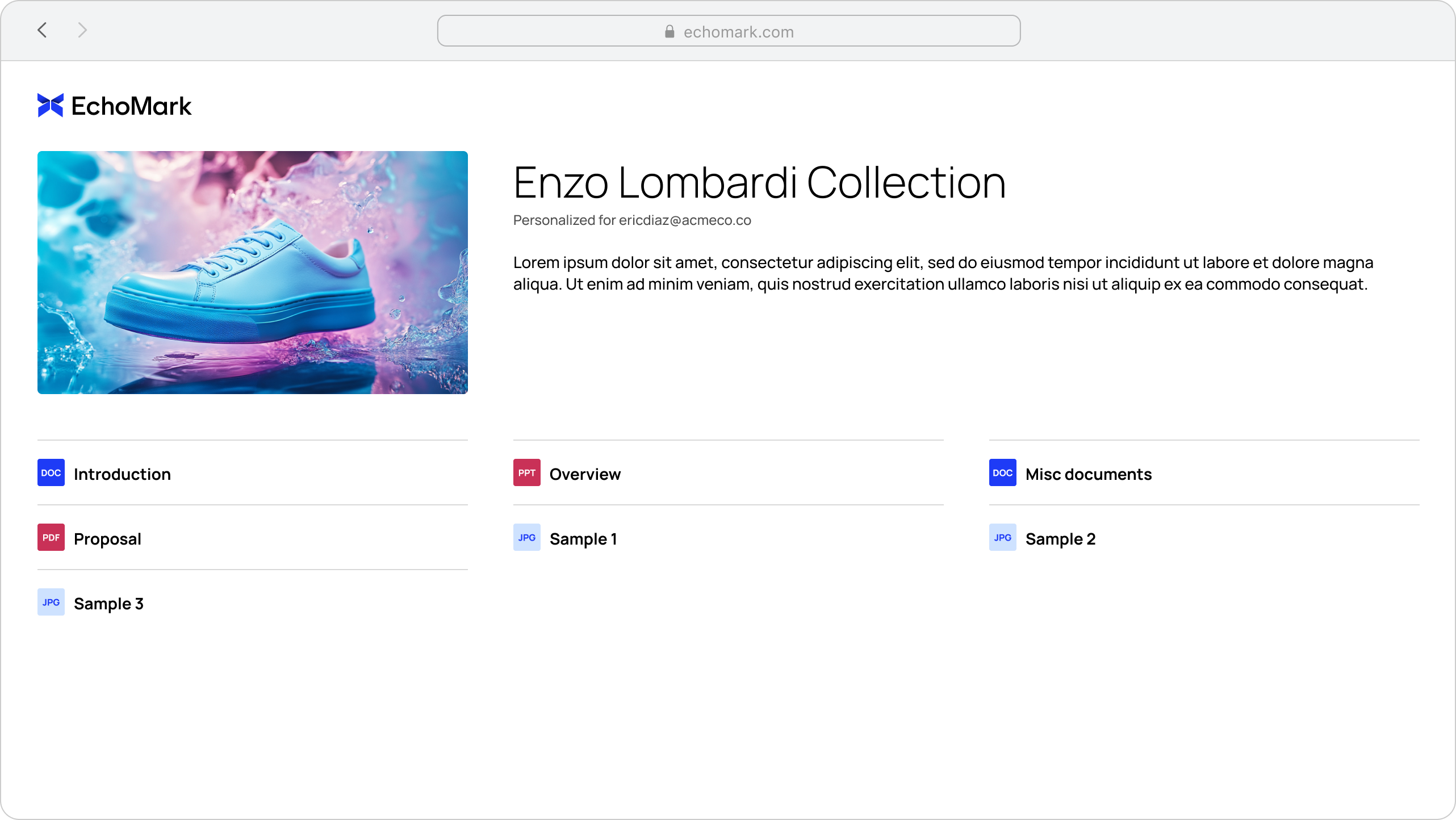The height and width of the screenshot is (820, 1456).
Task: Click the JPG icon beside Sample 3
Action: pyautogui.click(x=51, y=602)
